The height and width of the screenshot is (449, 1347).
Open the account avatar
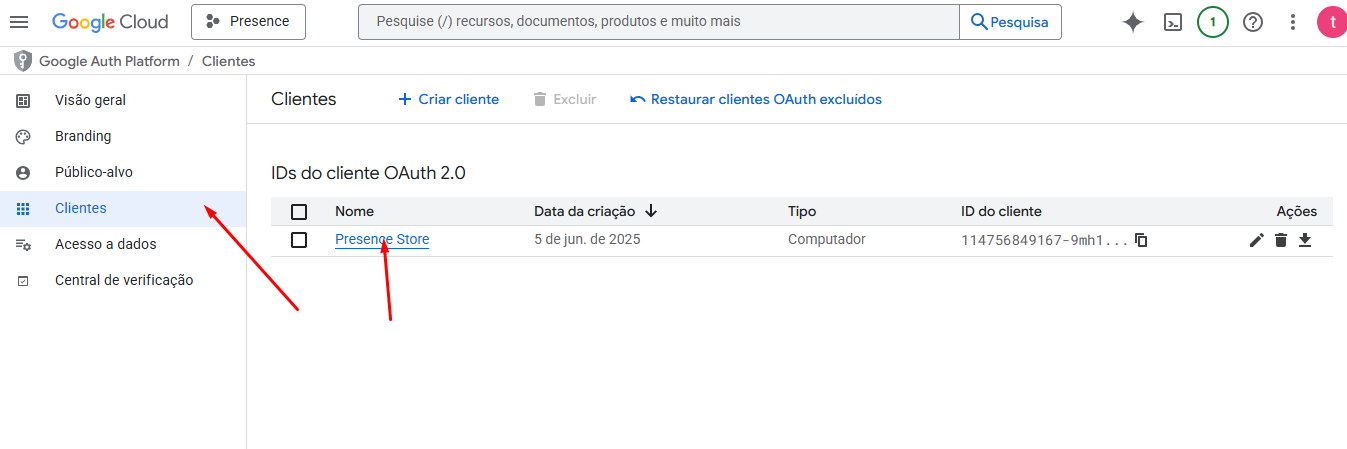[x=1332, y=22]
